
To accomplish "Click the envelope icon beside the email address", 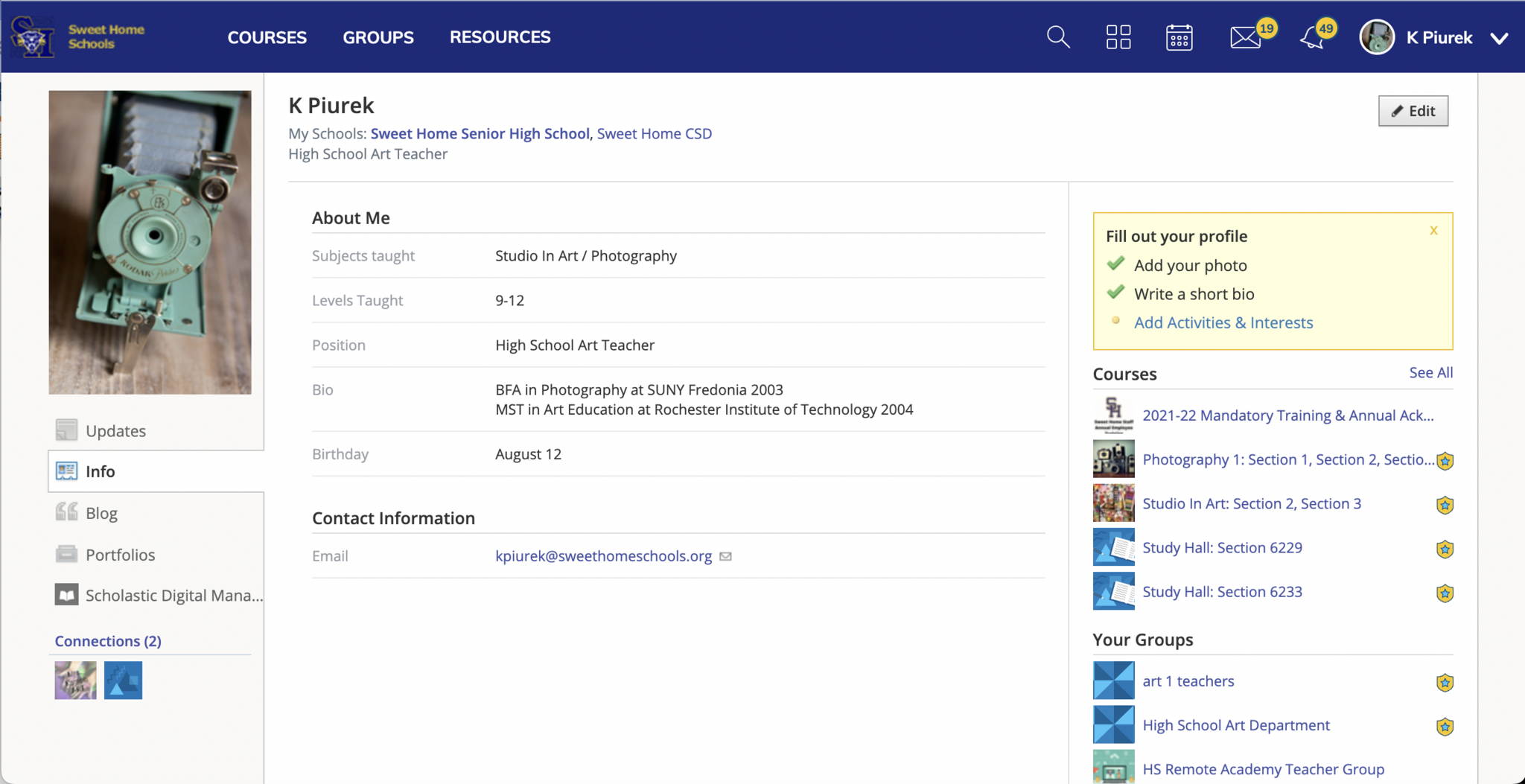I will [x=726, y=557].
